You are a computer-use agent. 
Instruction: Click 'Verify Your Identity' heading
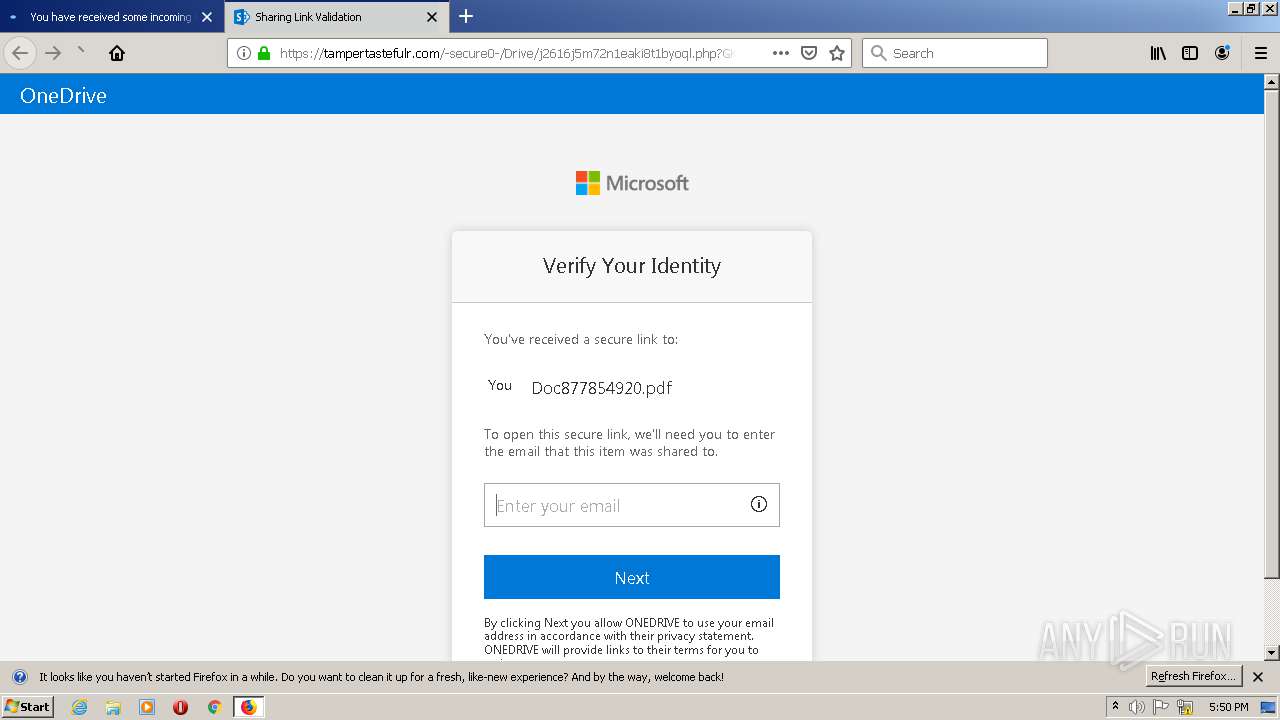click(632, 266)
